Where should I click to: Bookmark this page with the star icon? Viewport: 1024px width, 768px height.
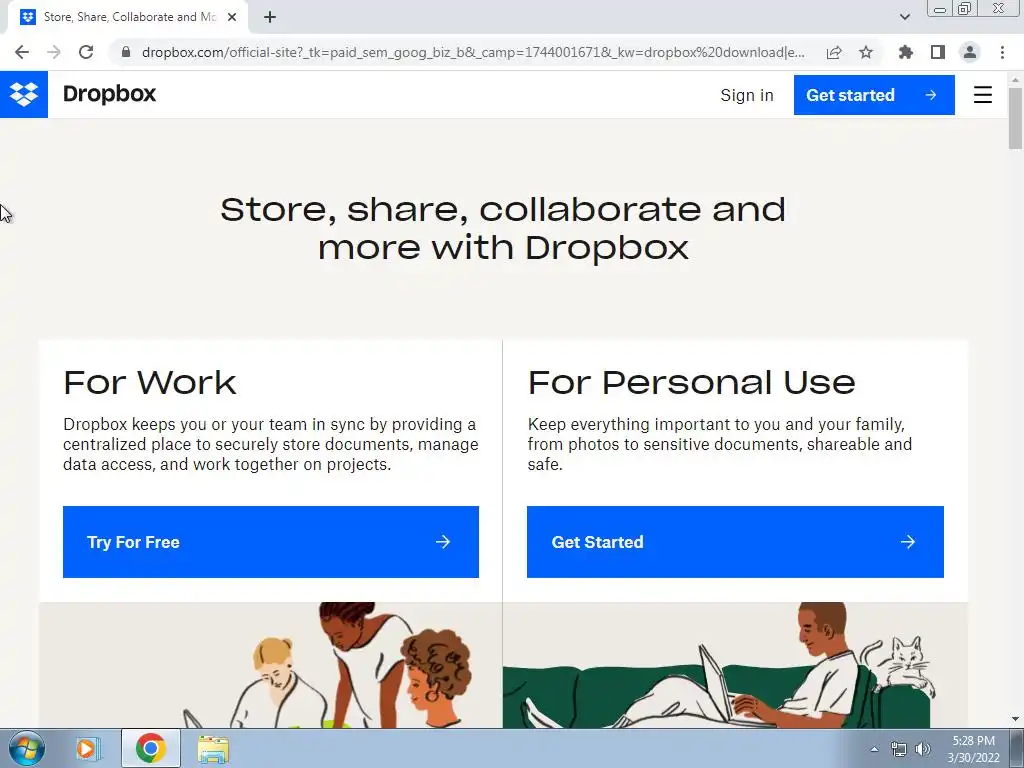tap(866, 52)
